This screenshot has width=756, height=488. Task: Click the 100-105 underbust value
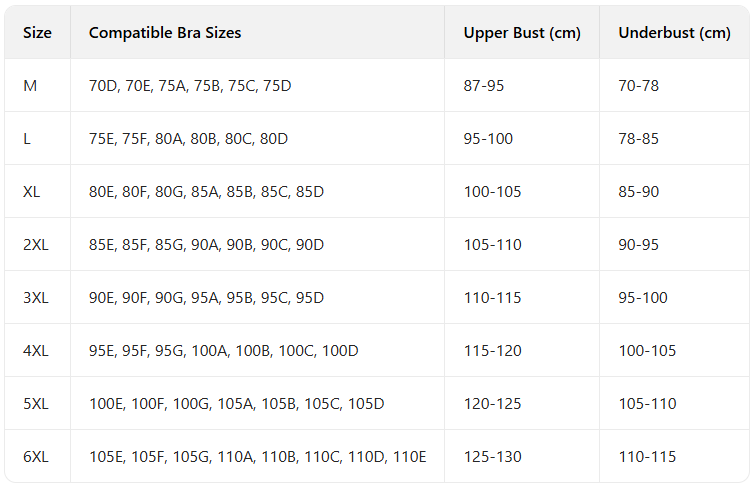tap(647, 351)
